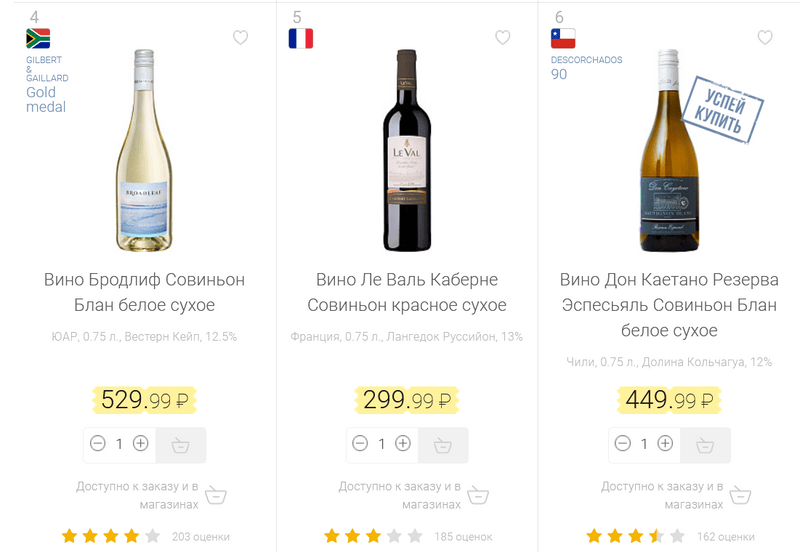The image size is (800, 552).
Task: Decrease quantity of Ле Валь wine
Action: (x=359, y=444)
